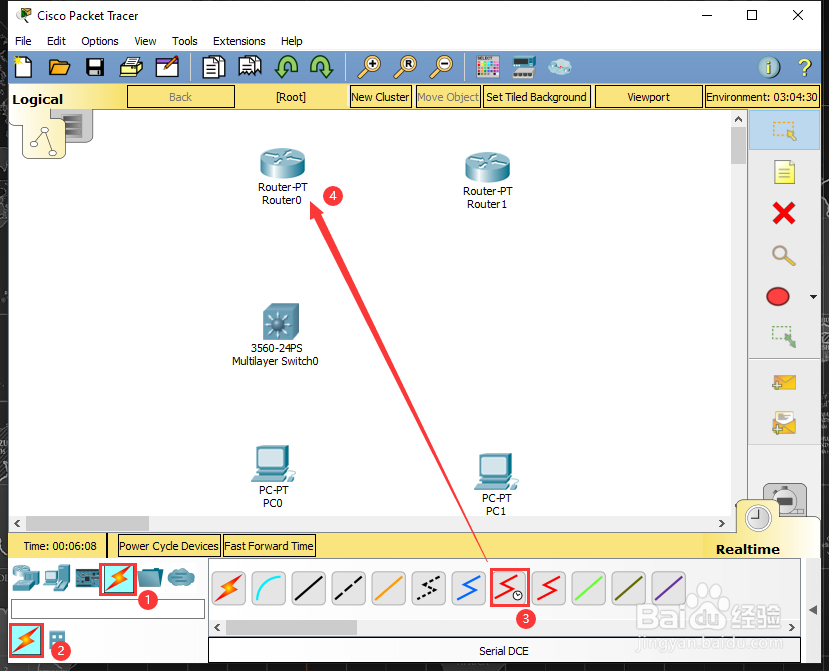Click the device search input field

(108, 609)
